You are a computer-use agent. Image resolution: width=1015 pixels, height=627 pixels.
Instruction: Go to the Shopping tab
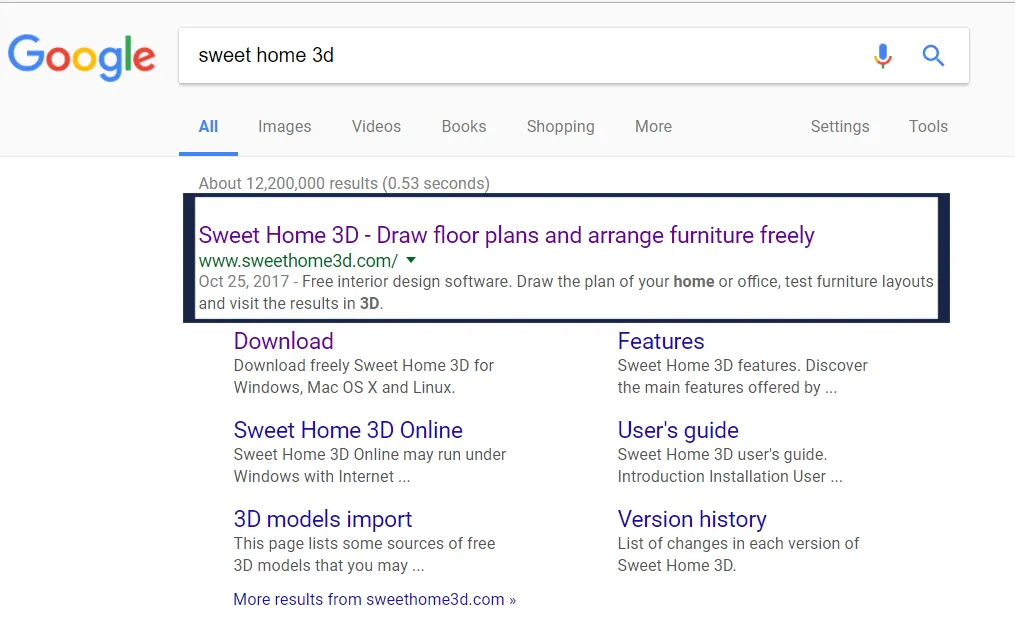tap(561, 127)
